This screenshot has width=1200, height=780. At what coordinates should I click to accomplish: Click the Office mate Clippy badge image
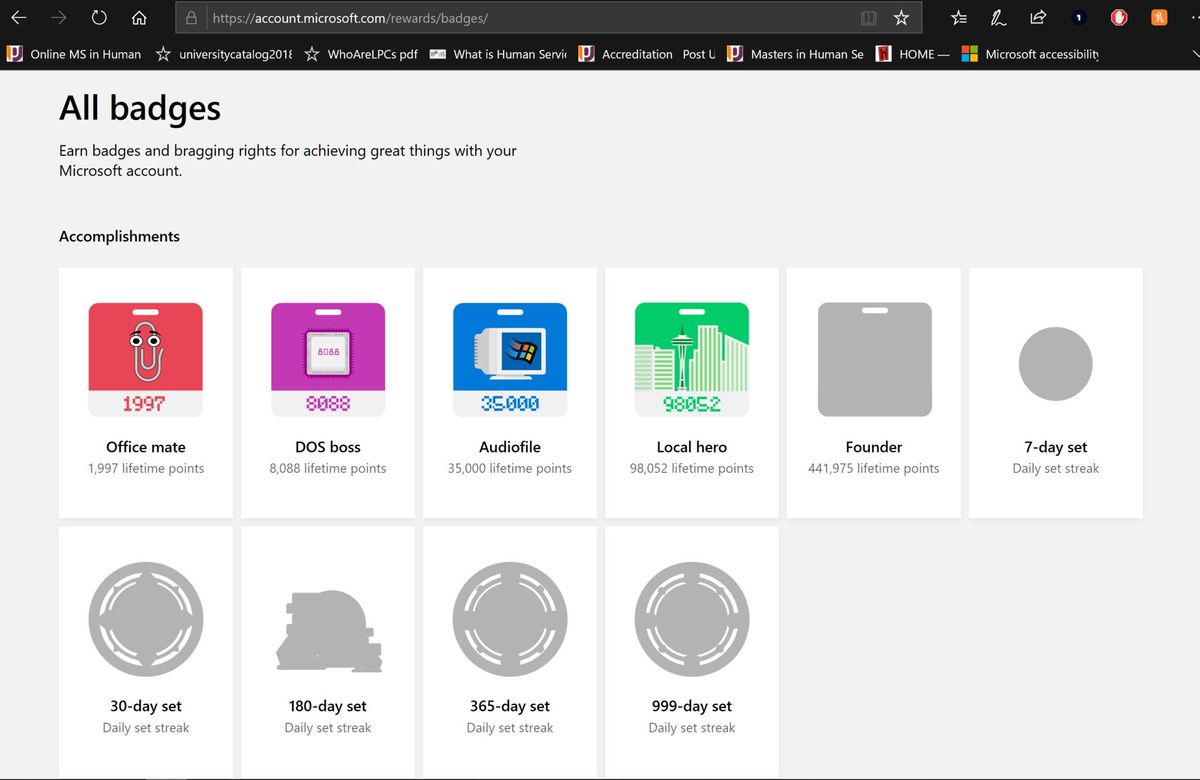point(146,359)
